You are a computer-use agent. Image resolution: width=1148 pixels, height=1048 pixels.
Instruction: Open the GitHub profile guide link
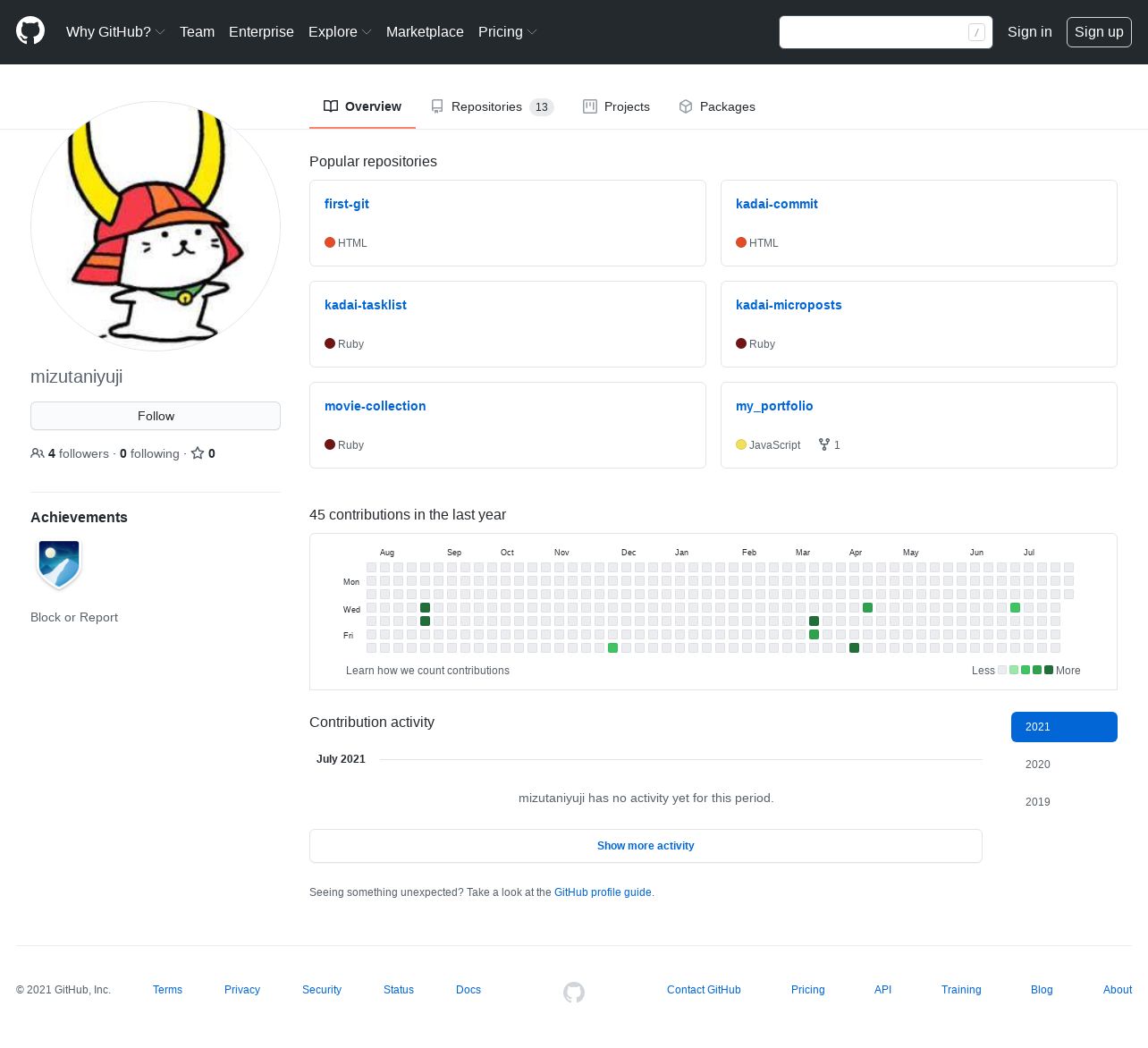603,892
